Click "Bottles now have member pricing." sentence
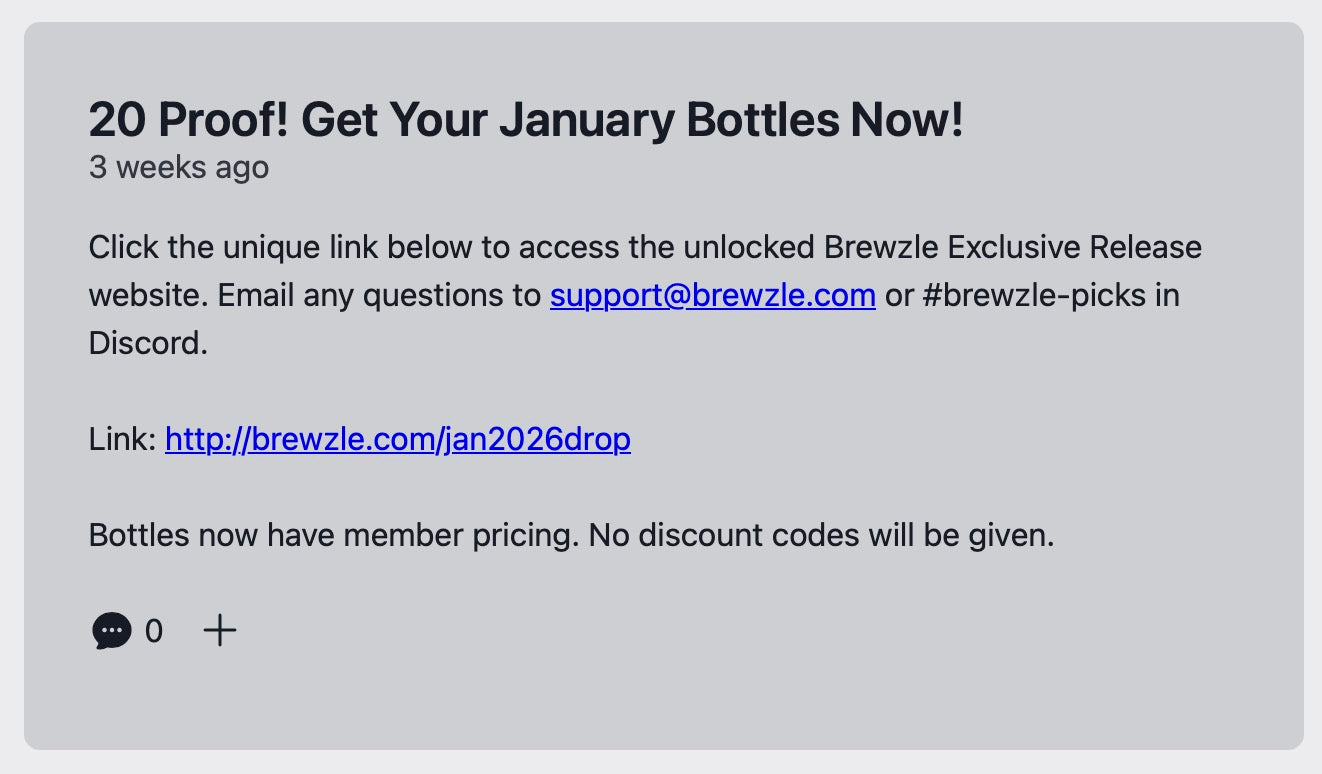1322x774 pixels. [333, 535]
